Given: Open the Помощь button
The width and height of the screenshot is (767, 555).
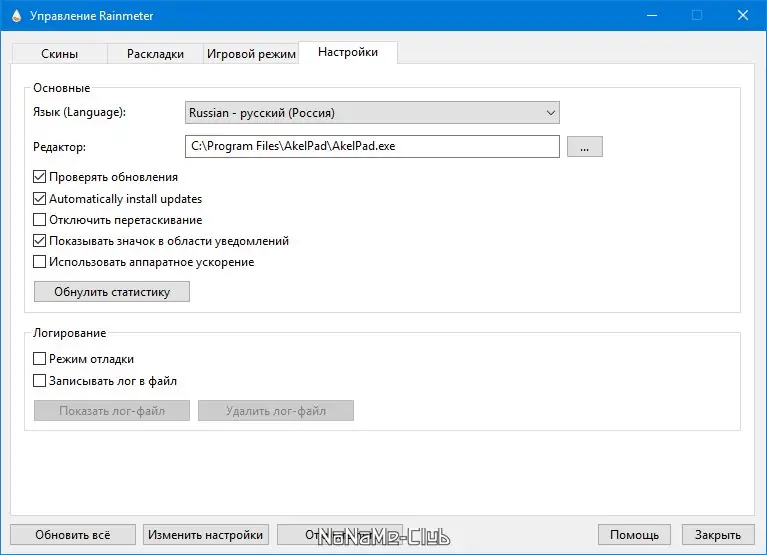Looking at the screenshot, I should click(634, 535).
